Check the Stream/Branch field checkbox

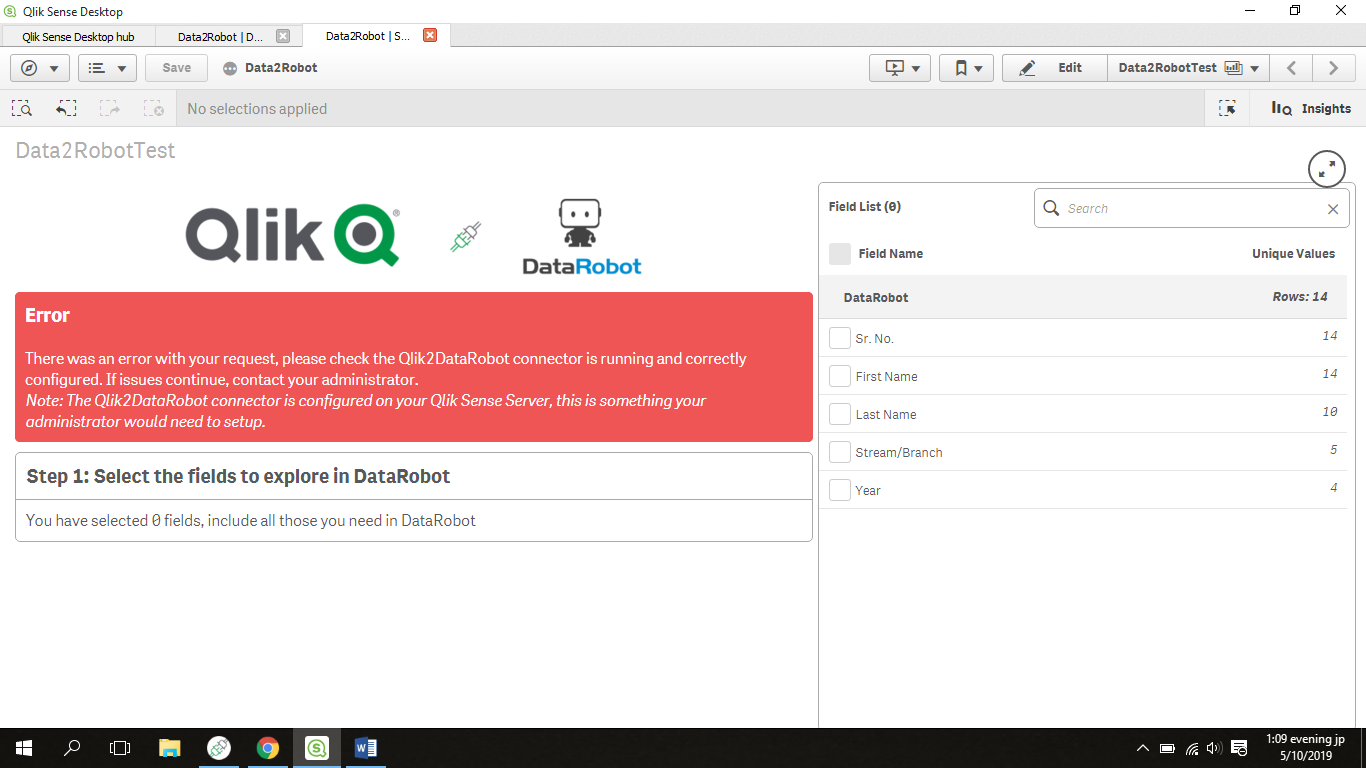pyautogui.click(x=840, y=453)
